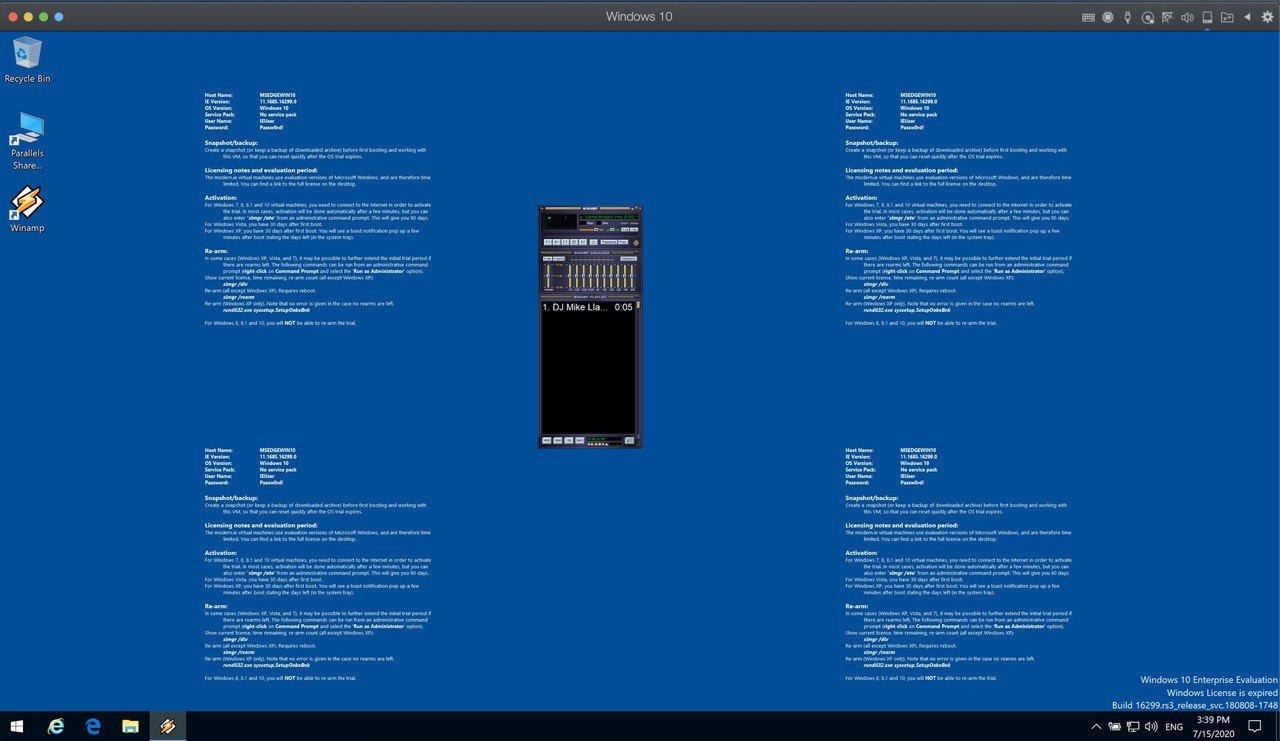The width and height of the screenshot is (1280, 741).
Task: Click Winamp logo about icon
Action: [636, 243]
